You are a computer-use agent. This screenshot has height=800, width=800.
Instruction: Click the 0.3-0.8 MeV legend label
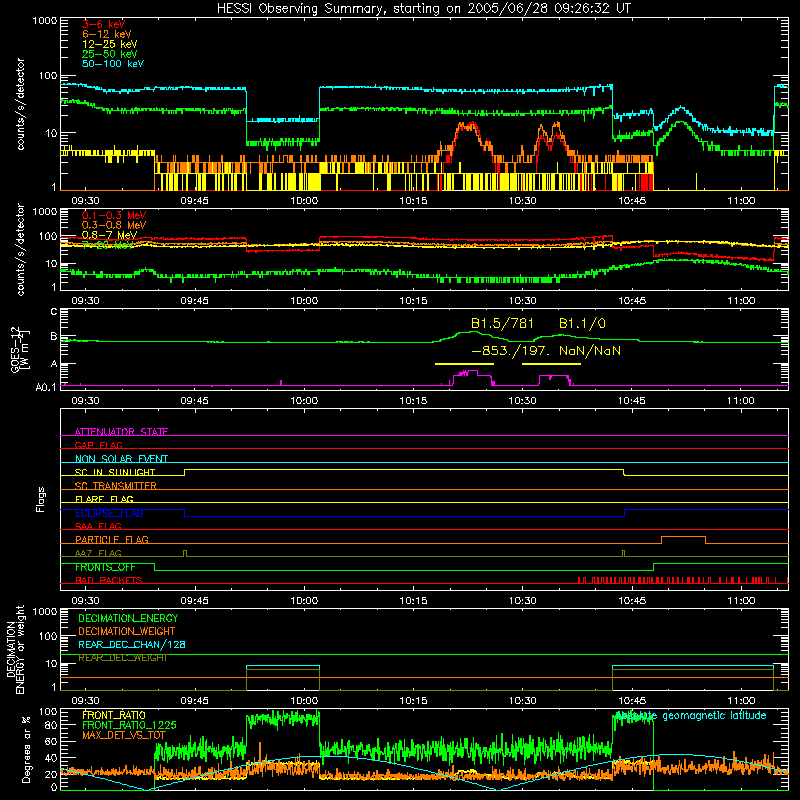pyautogui.click(x=114, y=225)
